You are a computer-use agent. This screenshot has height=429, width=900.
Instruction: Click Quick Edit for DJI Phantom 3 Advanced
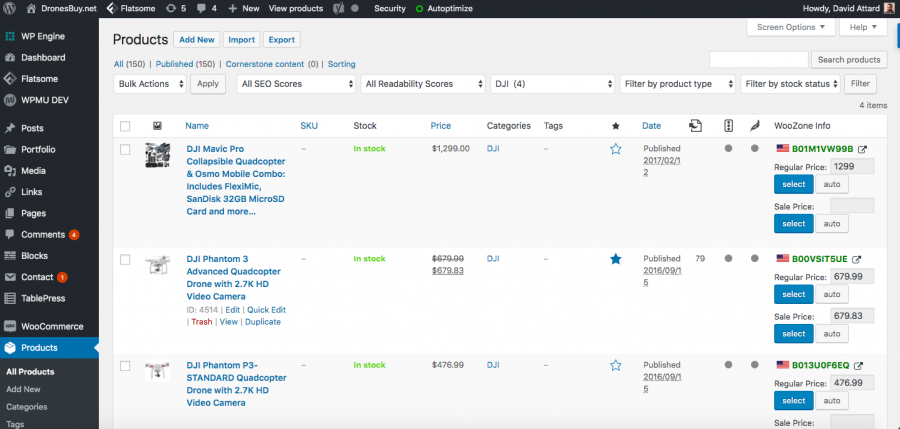pos(266,310)
